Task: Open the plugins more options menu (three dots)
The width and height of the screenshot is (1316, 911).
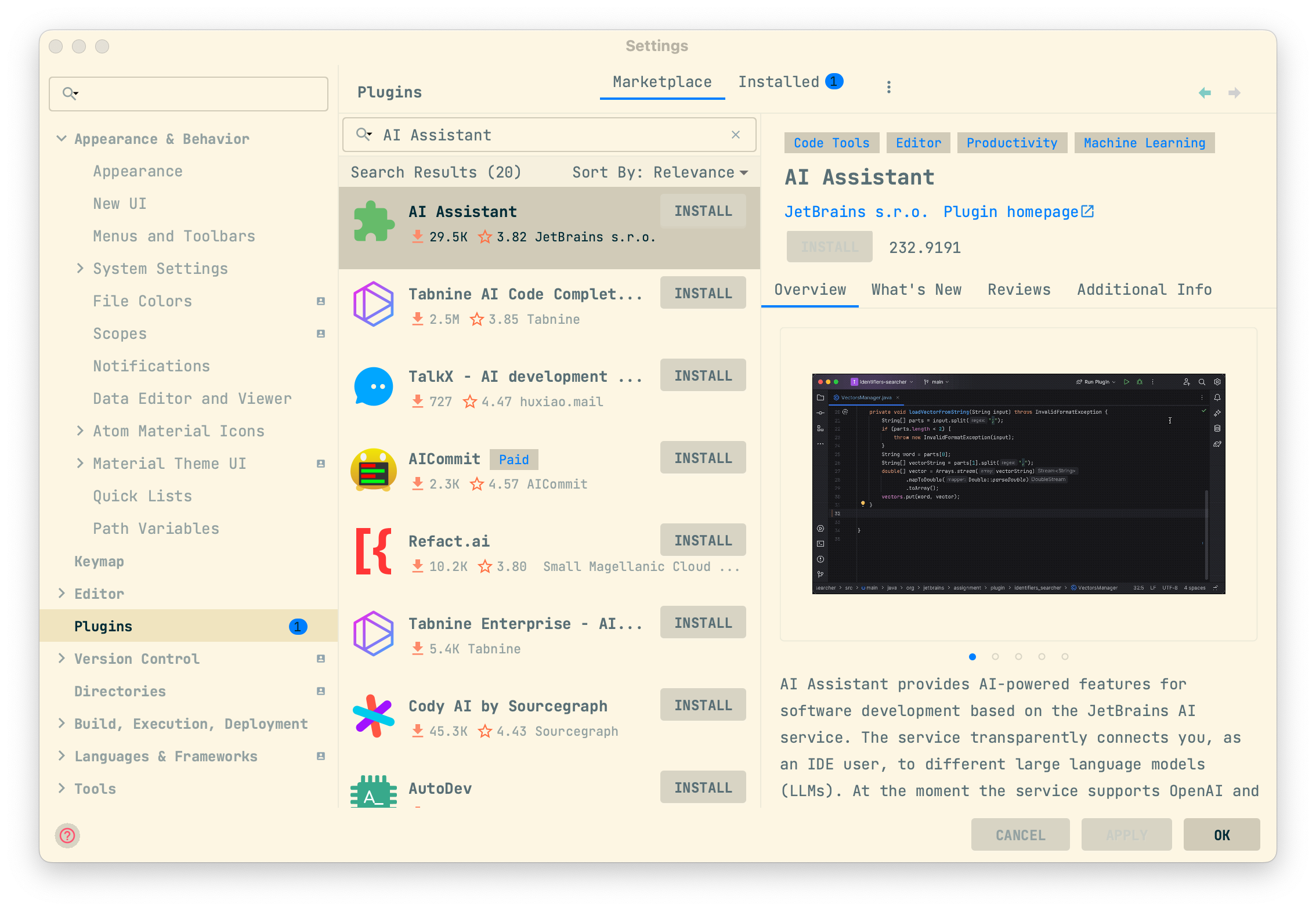Action: tap(888, 87)
